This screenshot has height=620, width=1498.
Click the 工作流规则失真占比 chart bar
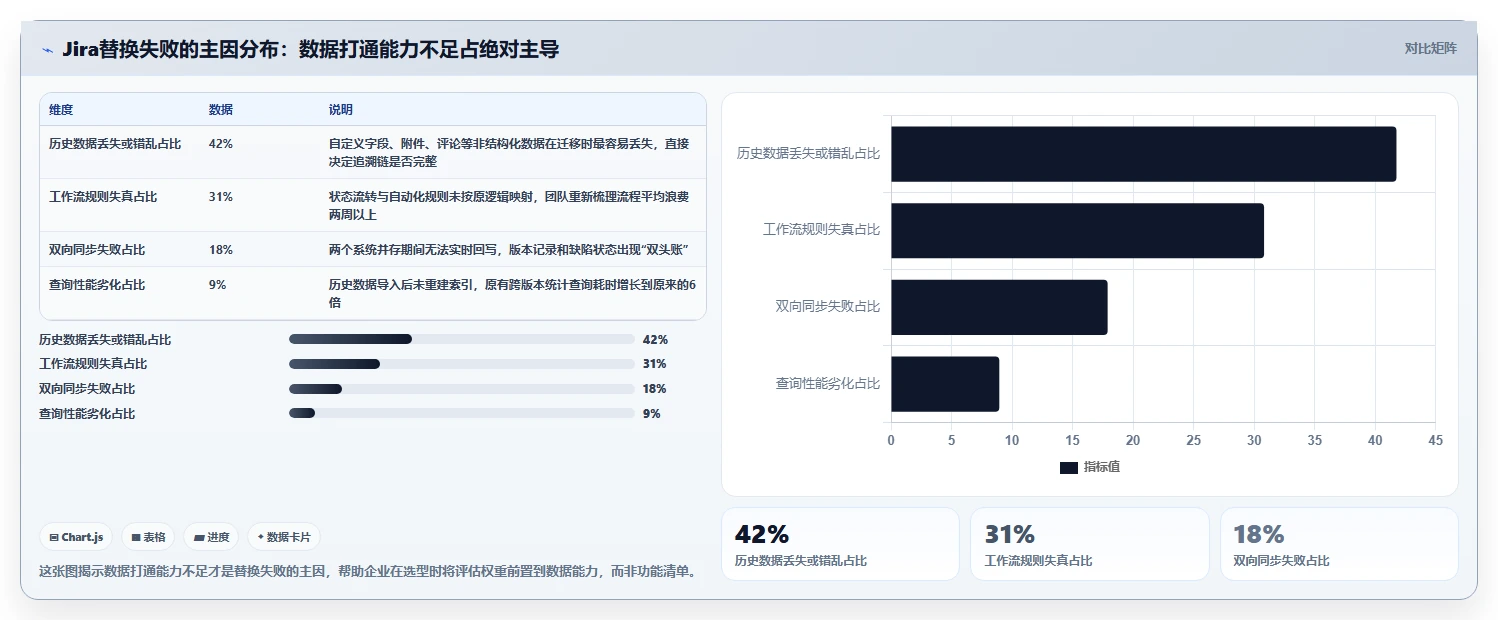pyautogui.click(x=1077, y=231)
